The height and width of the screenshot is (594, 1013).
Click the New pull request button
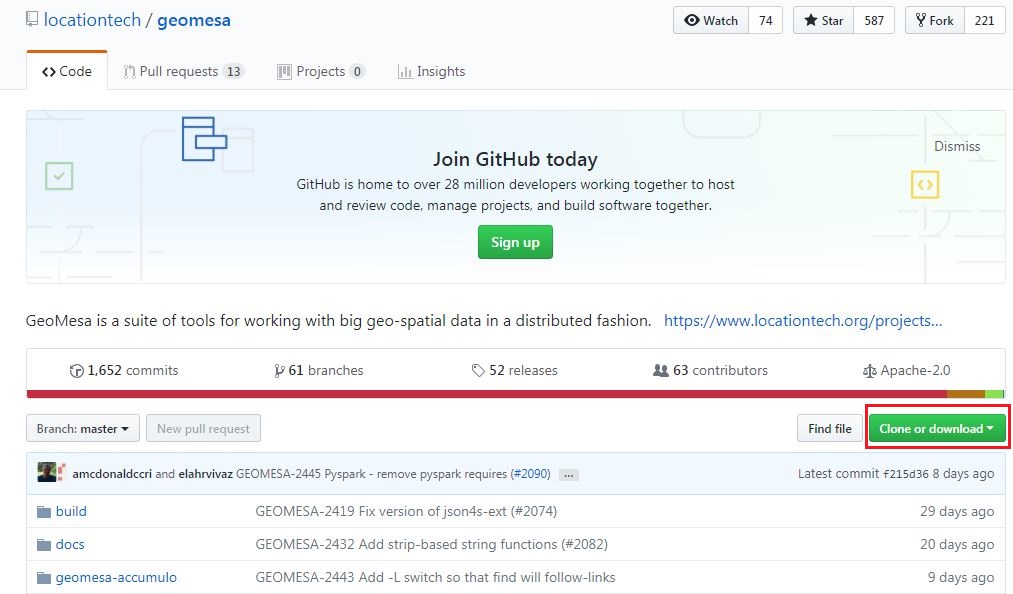[204, 429]
